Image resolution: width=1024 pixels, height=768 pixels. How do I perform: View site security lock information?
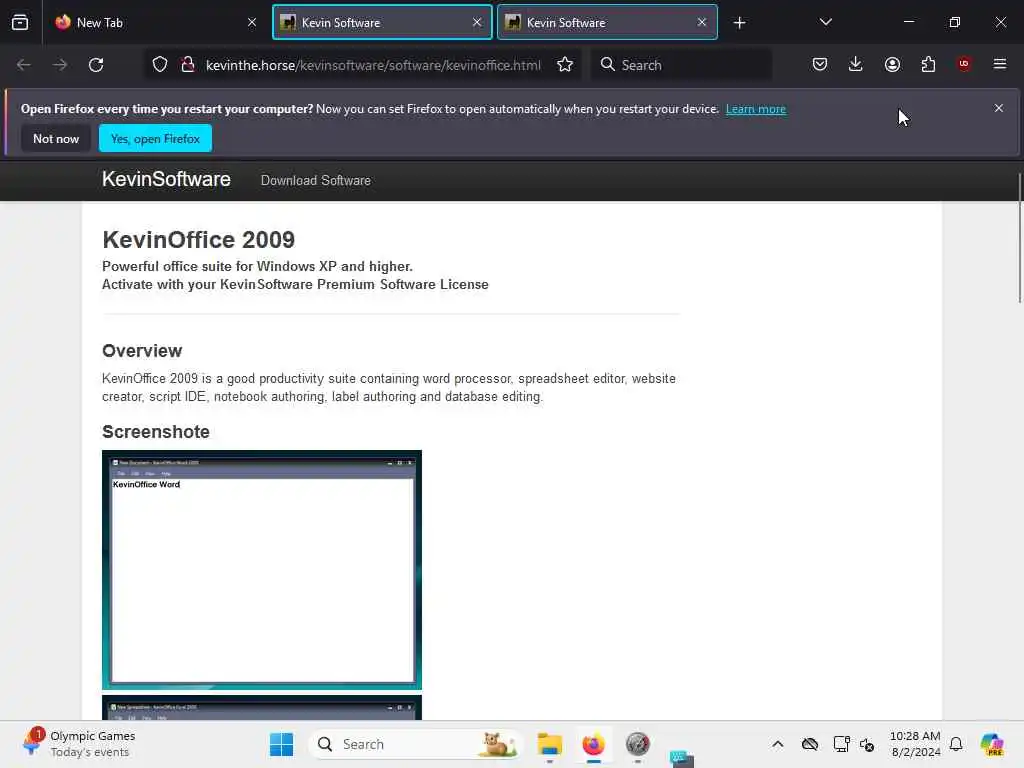pos(188,65)
